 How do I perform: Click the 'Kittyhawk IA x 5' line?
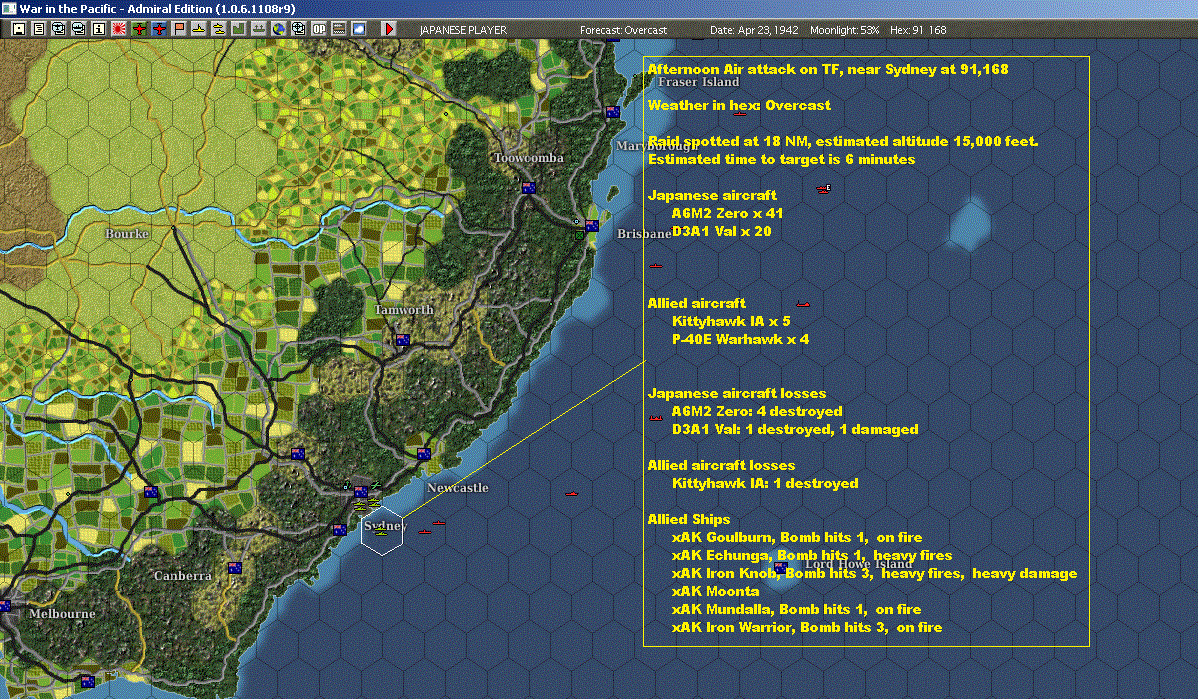tap(731, 321)
